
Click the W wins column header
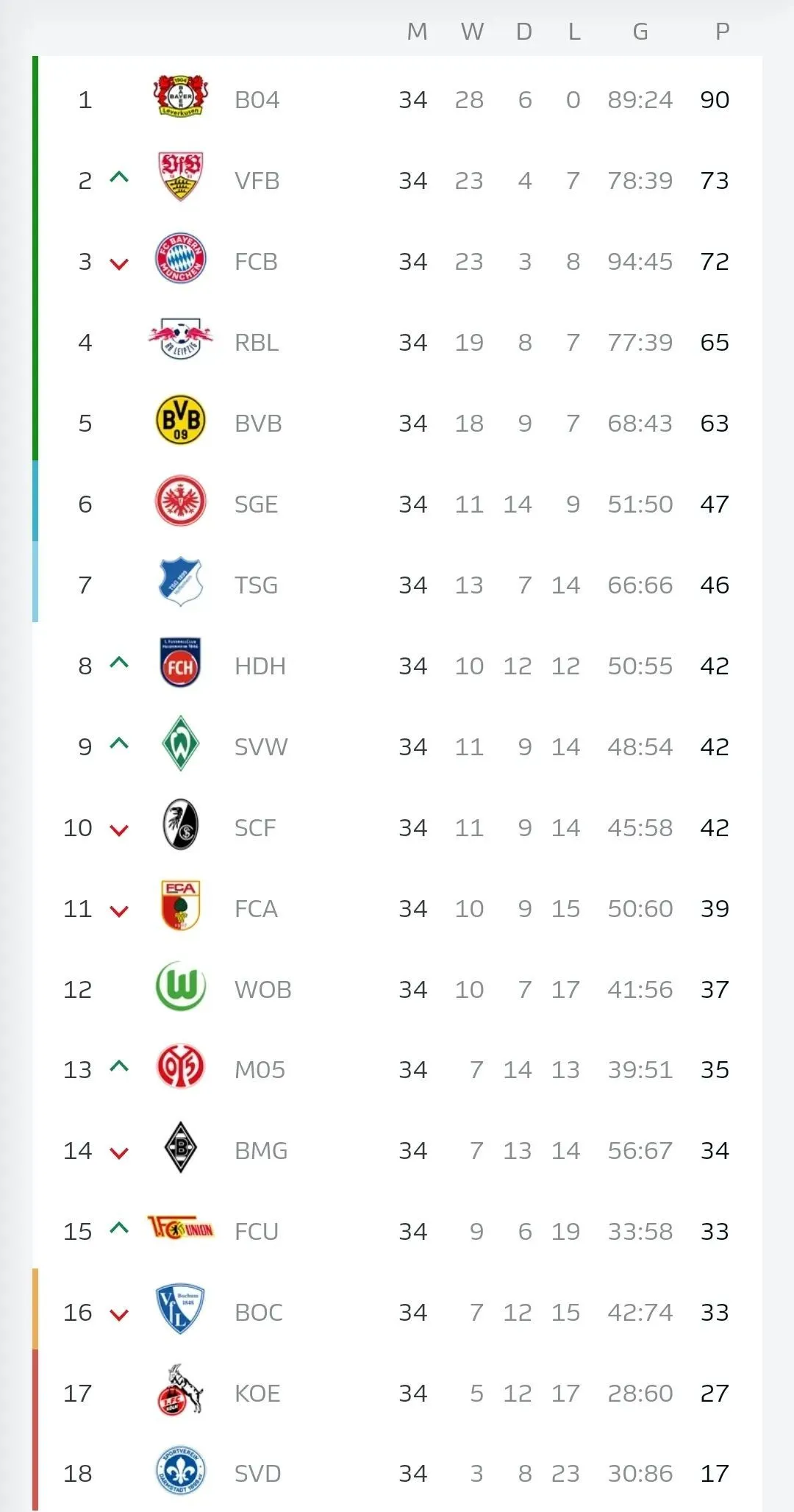click(x=472, y=32)
